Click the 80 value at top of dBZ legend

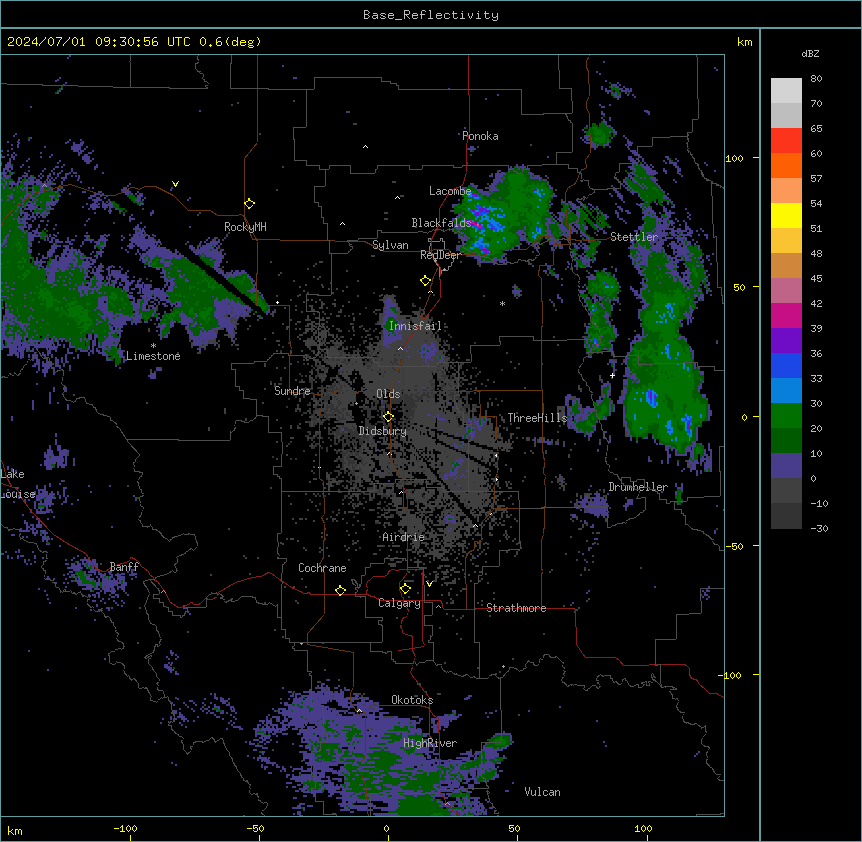tap(816, 79)
